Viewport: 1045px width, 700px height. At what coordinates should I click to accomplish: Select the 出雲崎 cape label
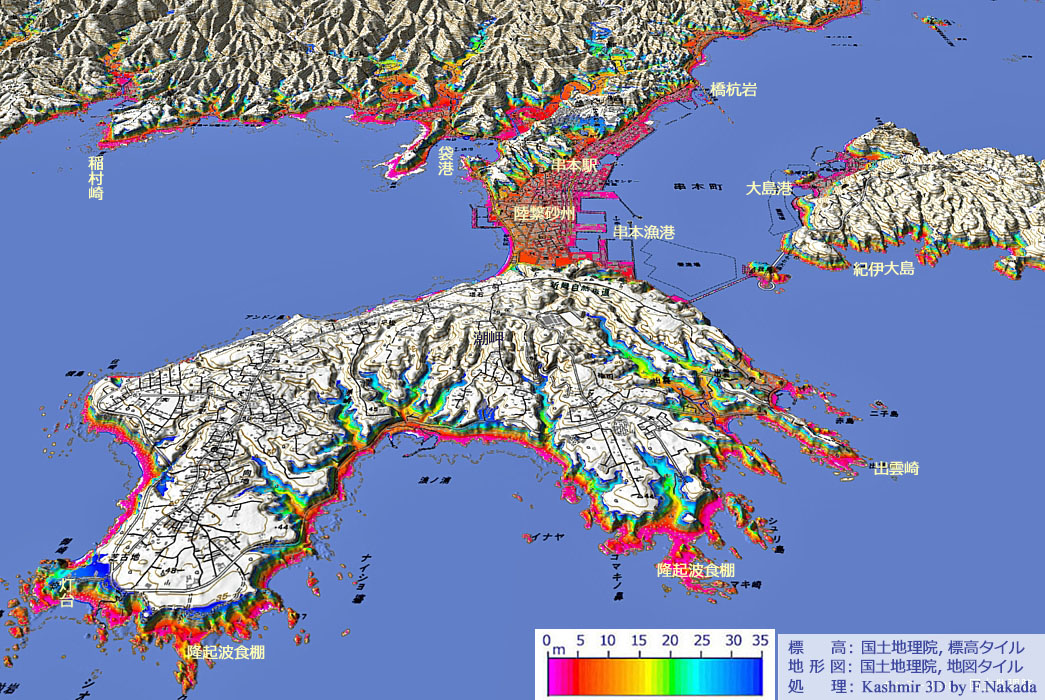(x=896, y=467)
